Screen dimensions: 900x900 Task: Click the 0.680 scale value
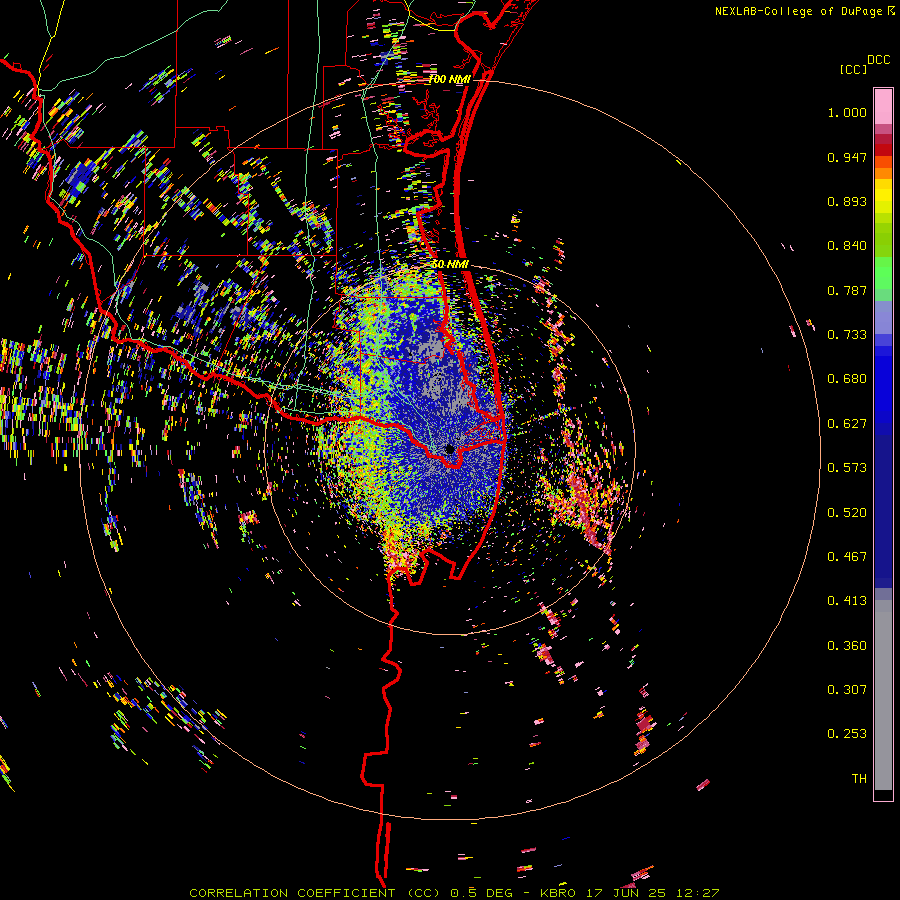pyautogui.click(x=847, y=379)
